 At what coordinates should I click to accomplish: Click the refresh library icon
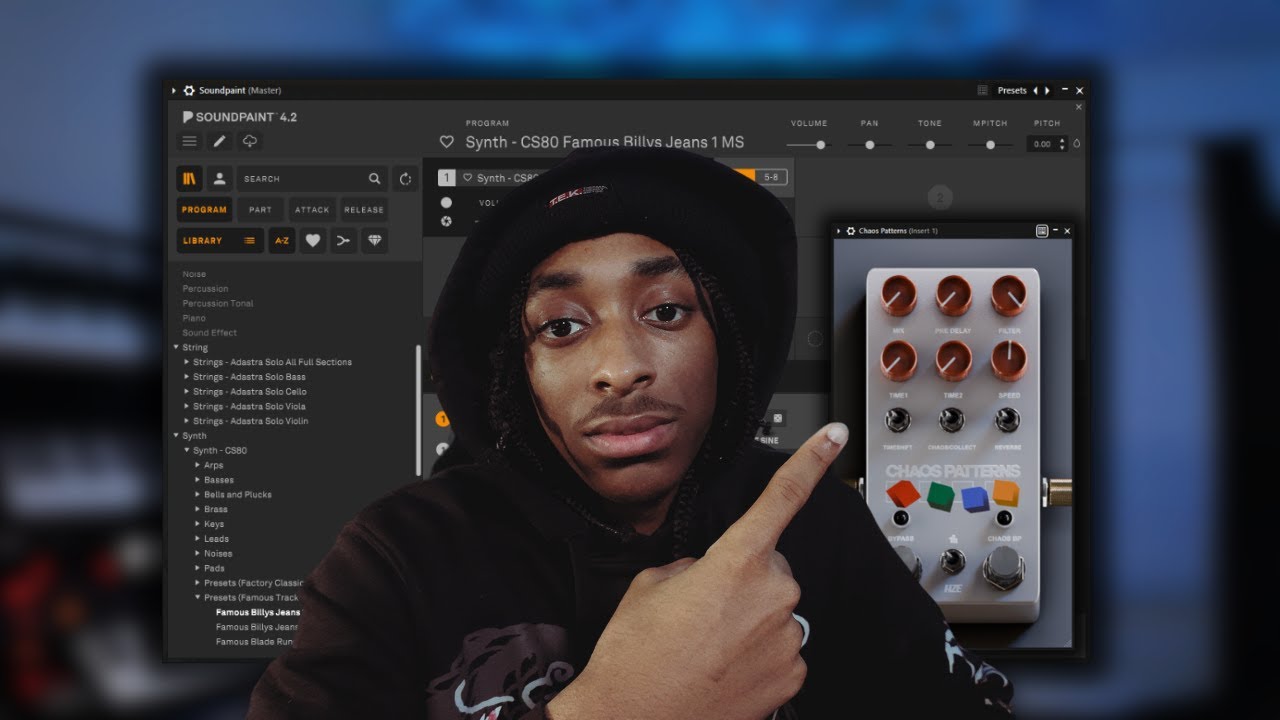(x=405, y=179)
